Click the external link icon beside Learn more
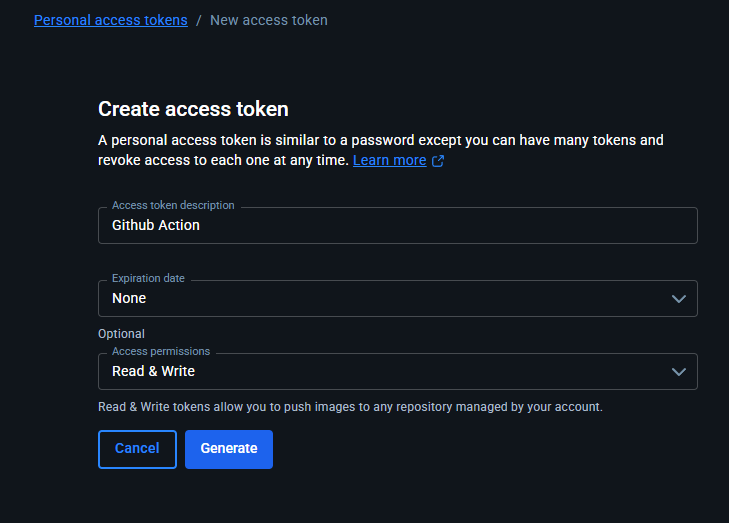Viewport: 729px width, 523px height. coord(438,161)
